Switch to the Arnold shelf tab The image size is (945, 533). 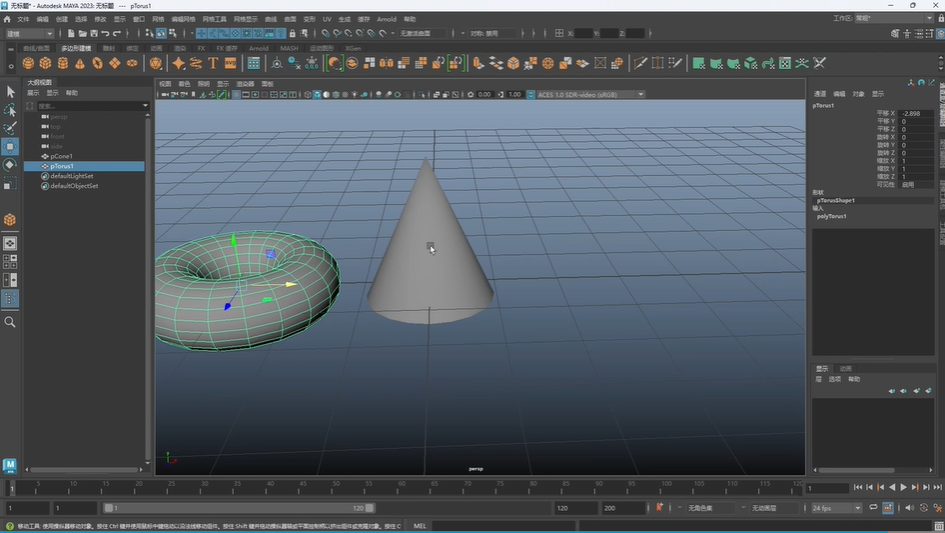259,48
